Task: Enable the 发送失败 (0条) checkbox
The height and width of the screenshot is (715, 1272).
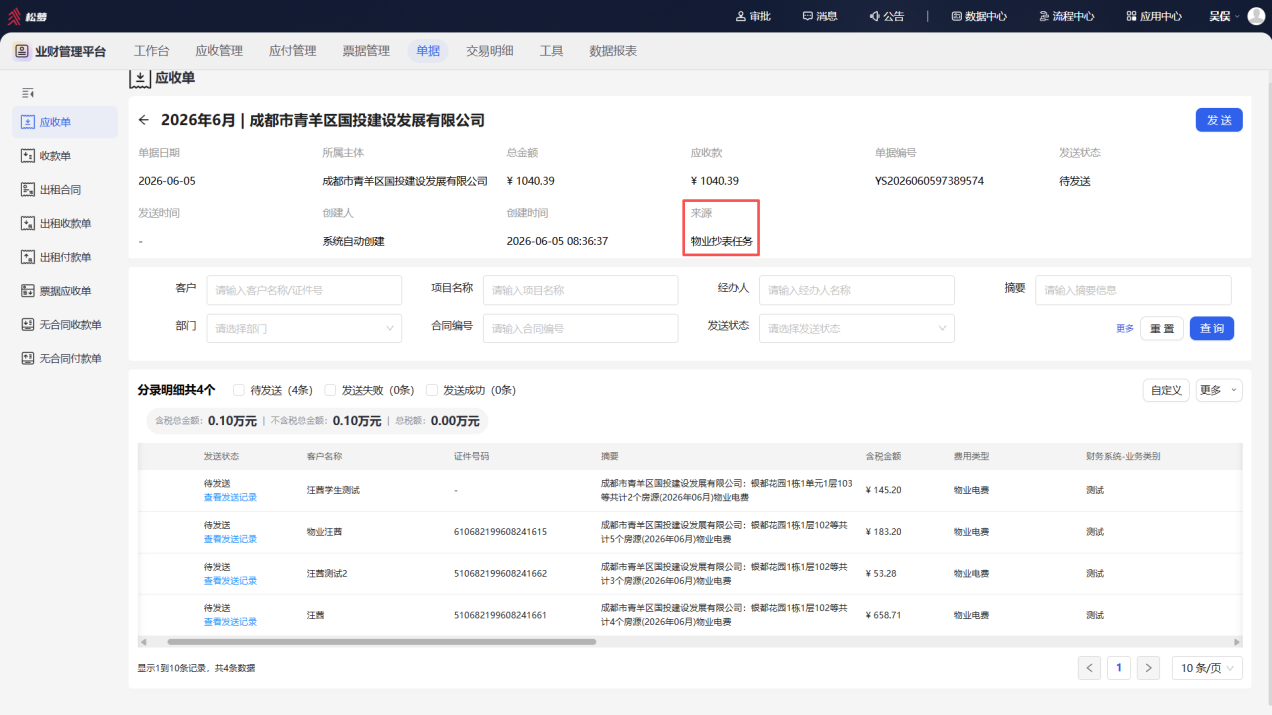Action: 335,390
